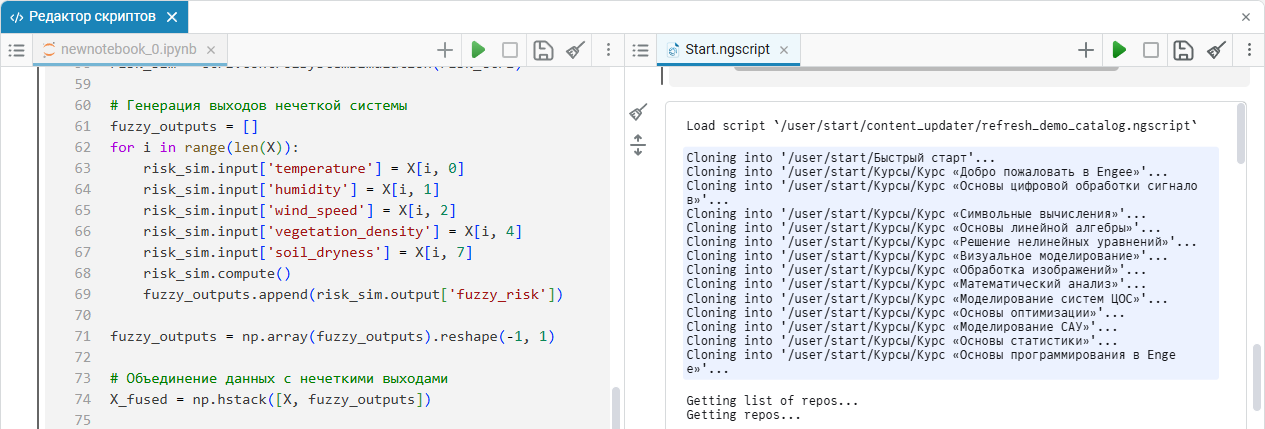Close the script editor window with top-right X
1265x429 pixels.
(x=1246, y=17)
